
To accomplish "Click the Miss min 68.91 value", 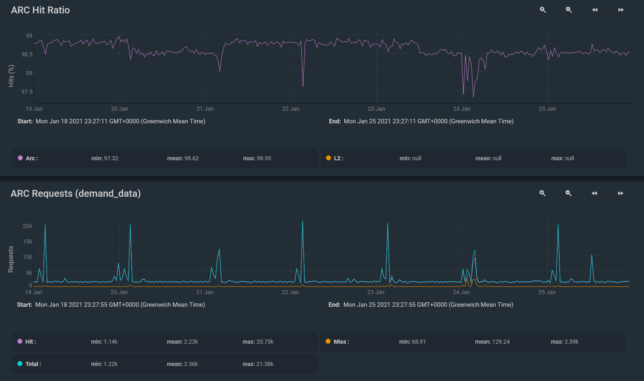I will point(412,342).
